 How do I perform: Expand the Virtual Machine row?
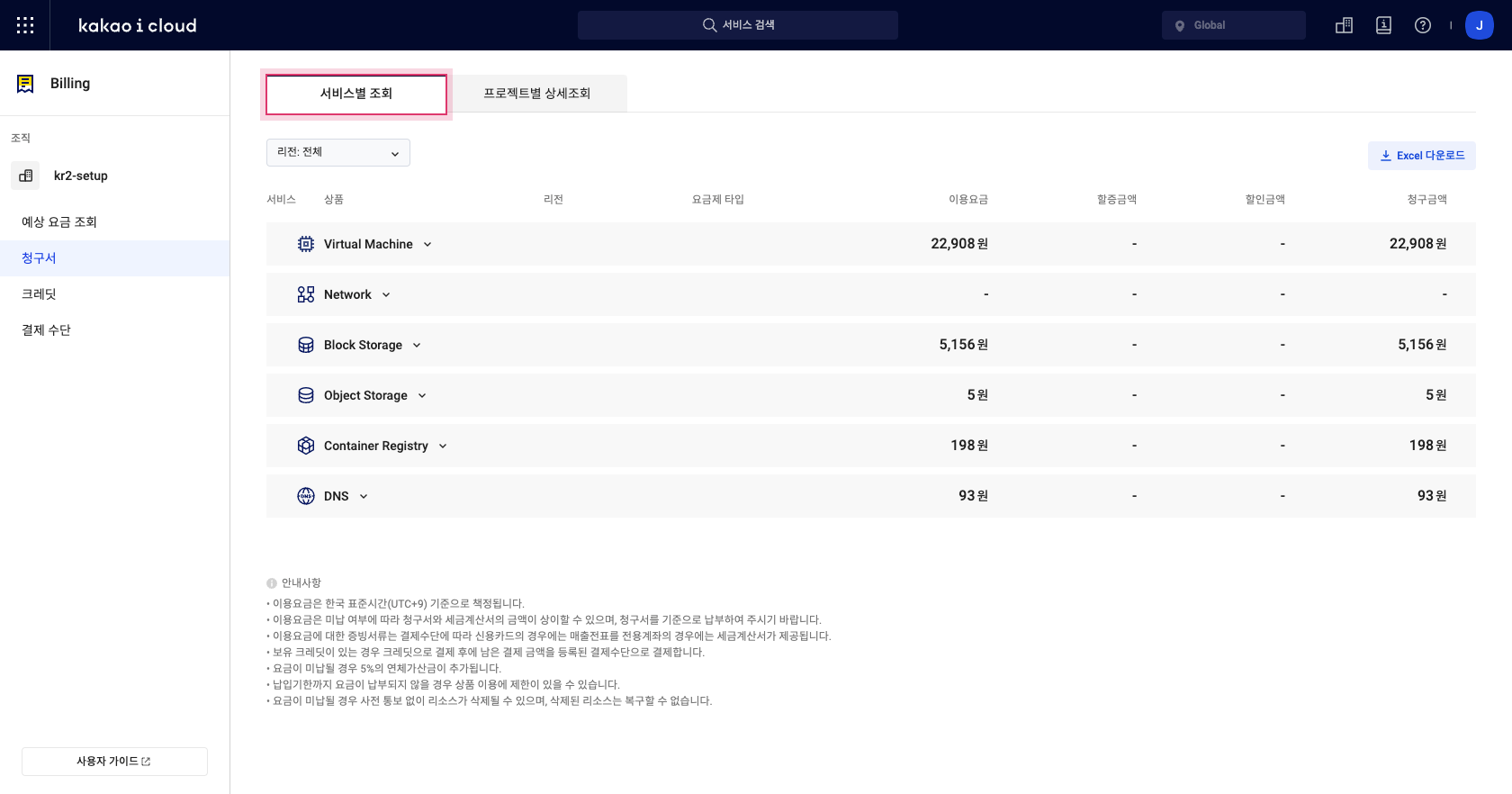(x=427, y=244)
